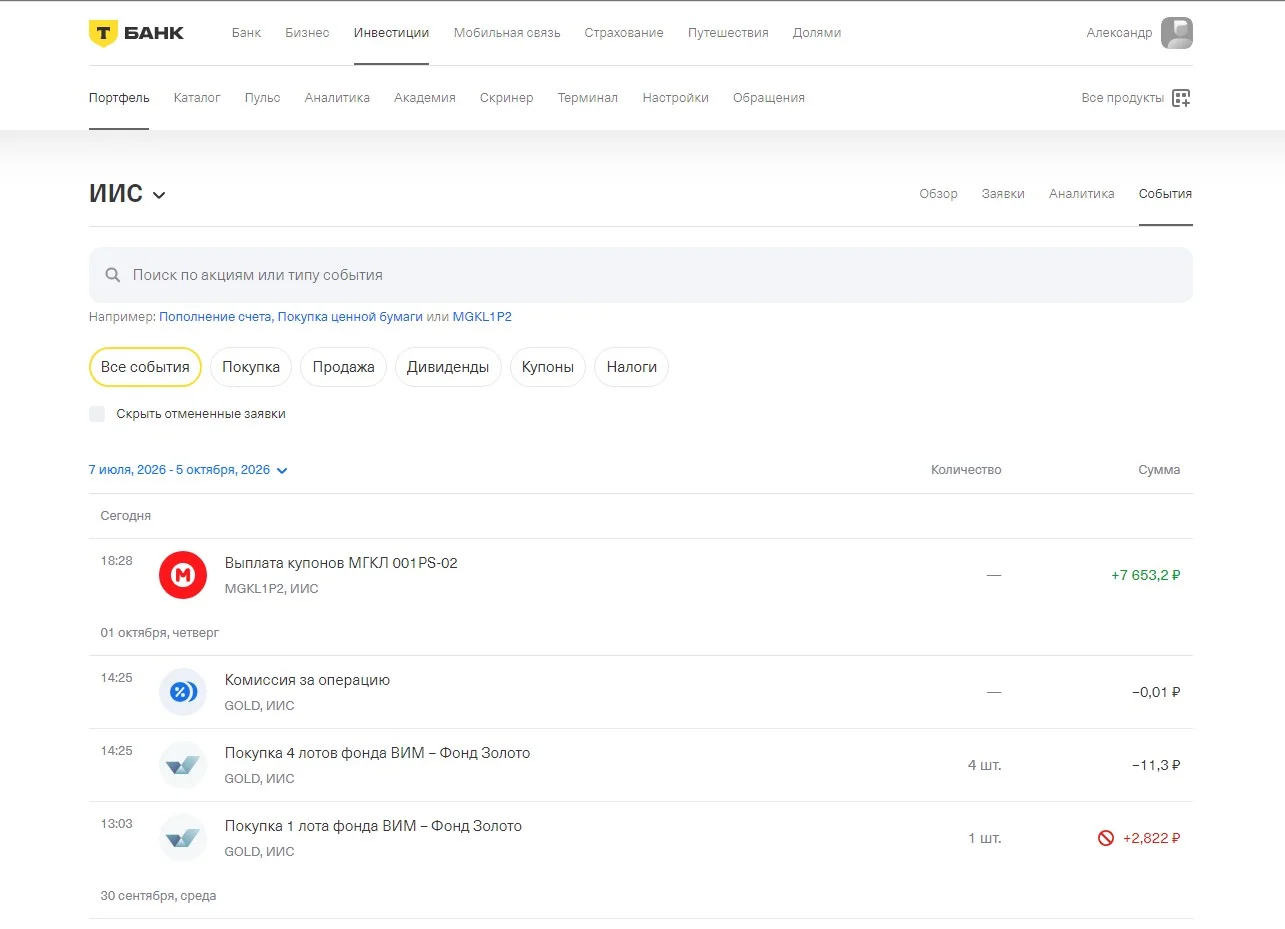Focus the Поиск по акциям search field
Image resolution: width=1285 pixels, height=929 pixels.
(x=641, y=275)
